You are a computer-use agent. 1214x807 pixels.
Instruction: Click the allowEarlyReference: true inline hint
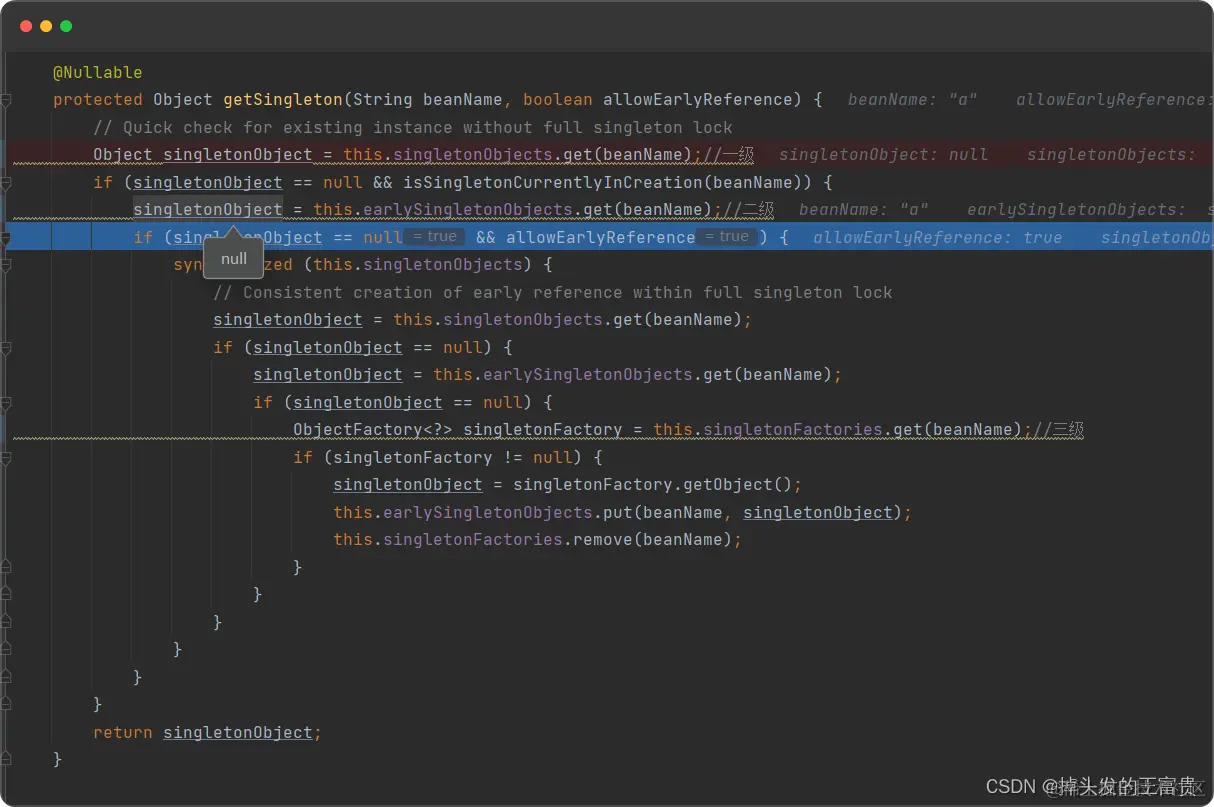click(938, 238)
